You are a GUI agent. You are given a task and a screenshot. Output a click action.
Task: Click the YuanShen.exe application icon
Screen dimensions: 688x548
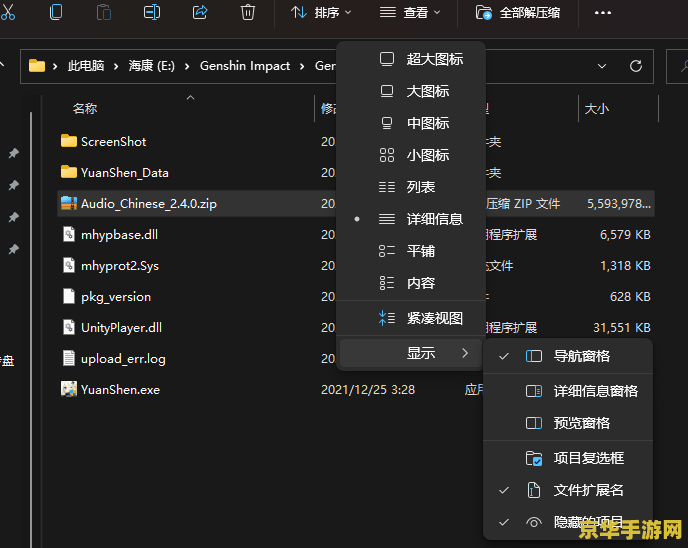click(69, 389)
